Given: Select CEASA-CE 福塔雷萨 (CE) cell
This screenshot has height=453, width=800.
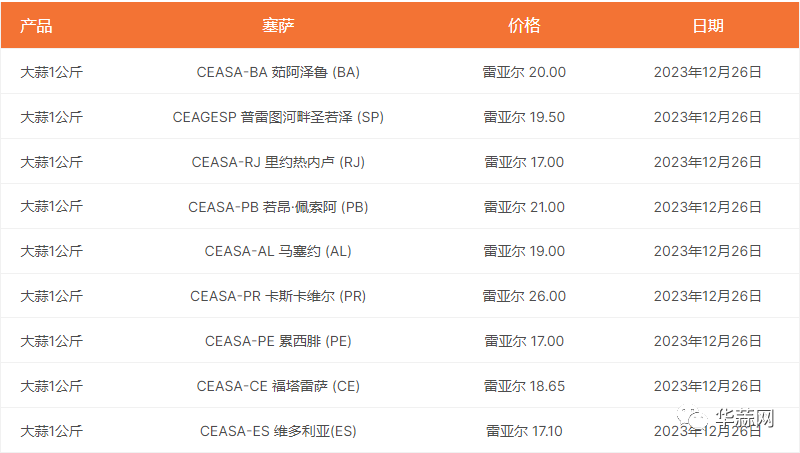Looking at the screenshot, I should tap(278, 386).
